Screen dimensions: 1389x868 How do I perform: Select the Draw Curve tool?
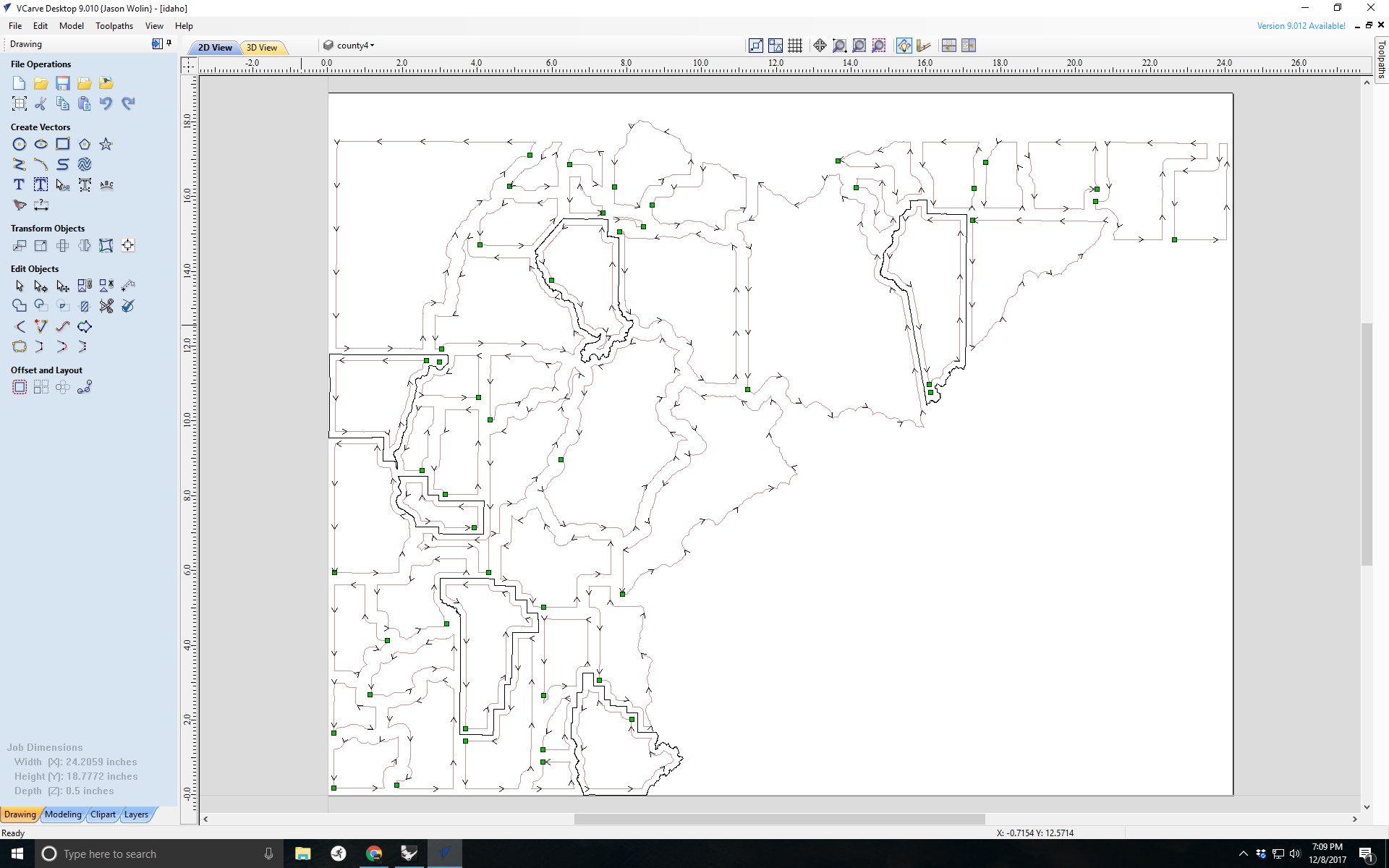(63, 164)
